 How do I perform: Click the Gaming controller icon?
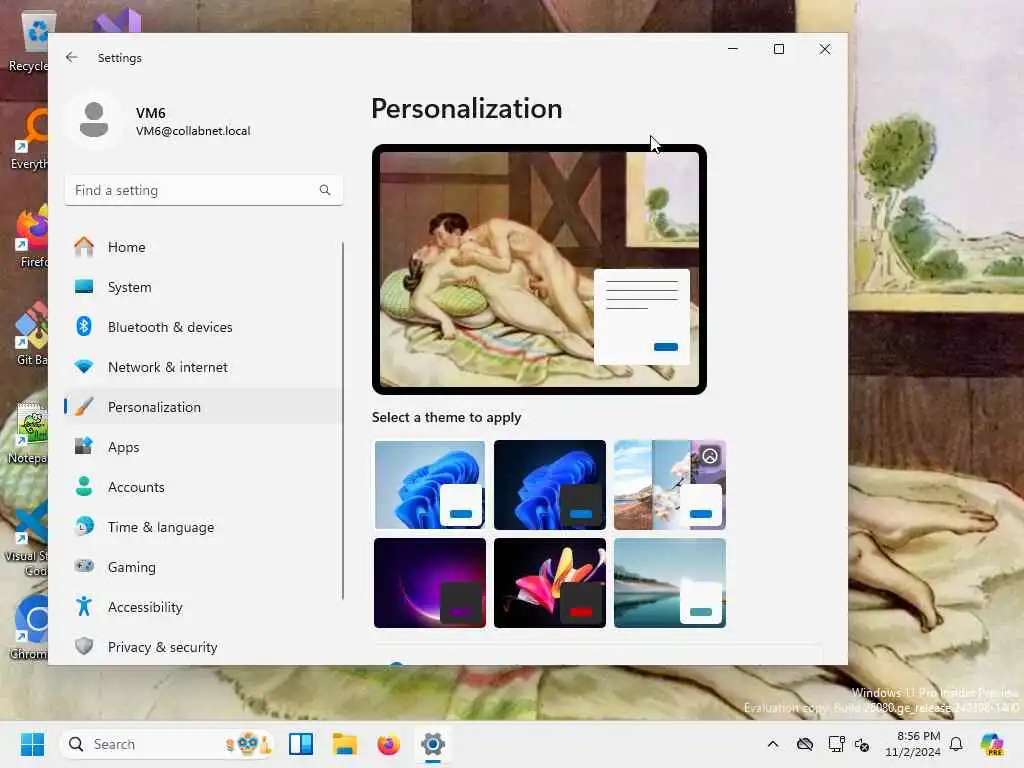pos(84,566)
